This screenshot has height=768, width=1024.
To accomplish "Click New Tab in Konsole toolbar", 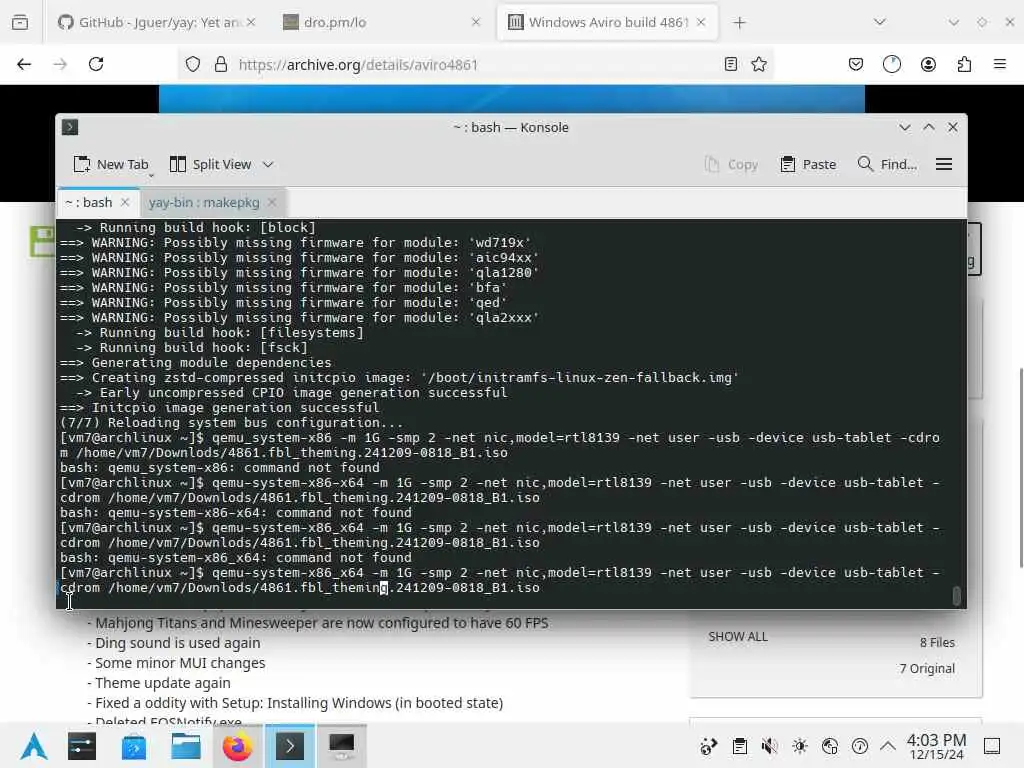I will click(111, 165).
